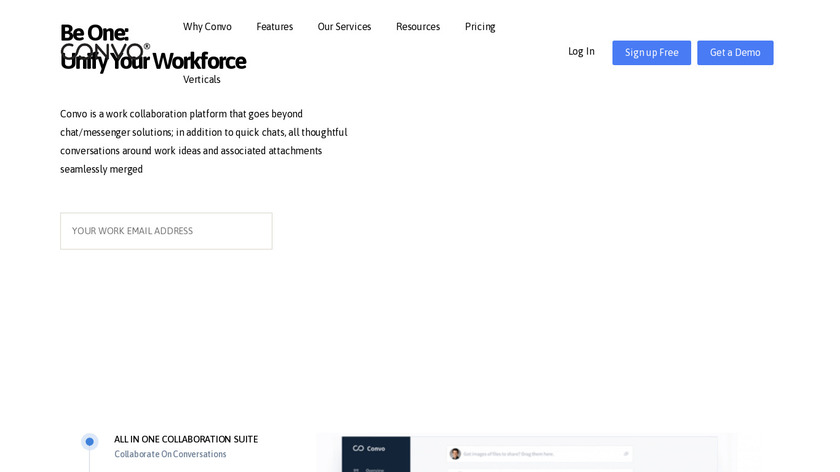
Task: Click the user avatar in the app preview
Action: click(x=455, y=453)
